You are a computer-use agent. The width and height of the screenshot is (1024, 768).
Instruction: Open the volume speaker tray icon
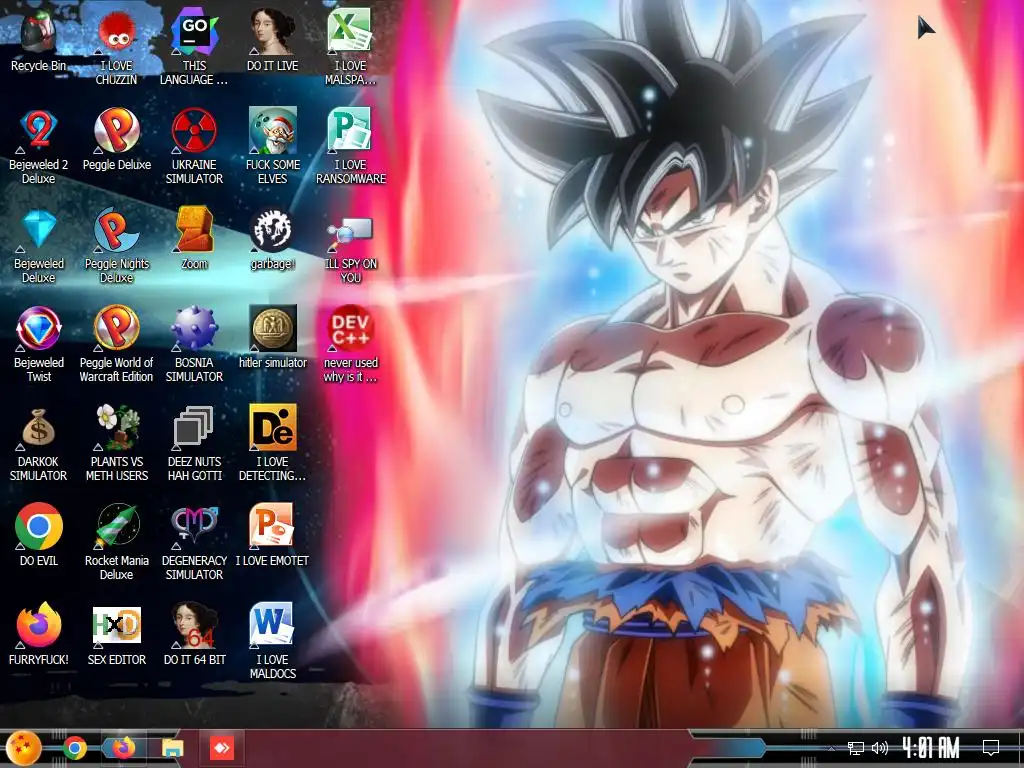click(x=880, y=748)
